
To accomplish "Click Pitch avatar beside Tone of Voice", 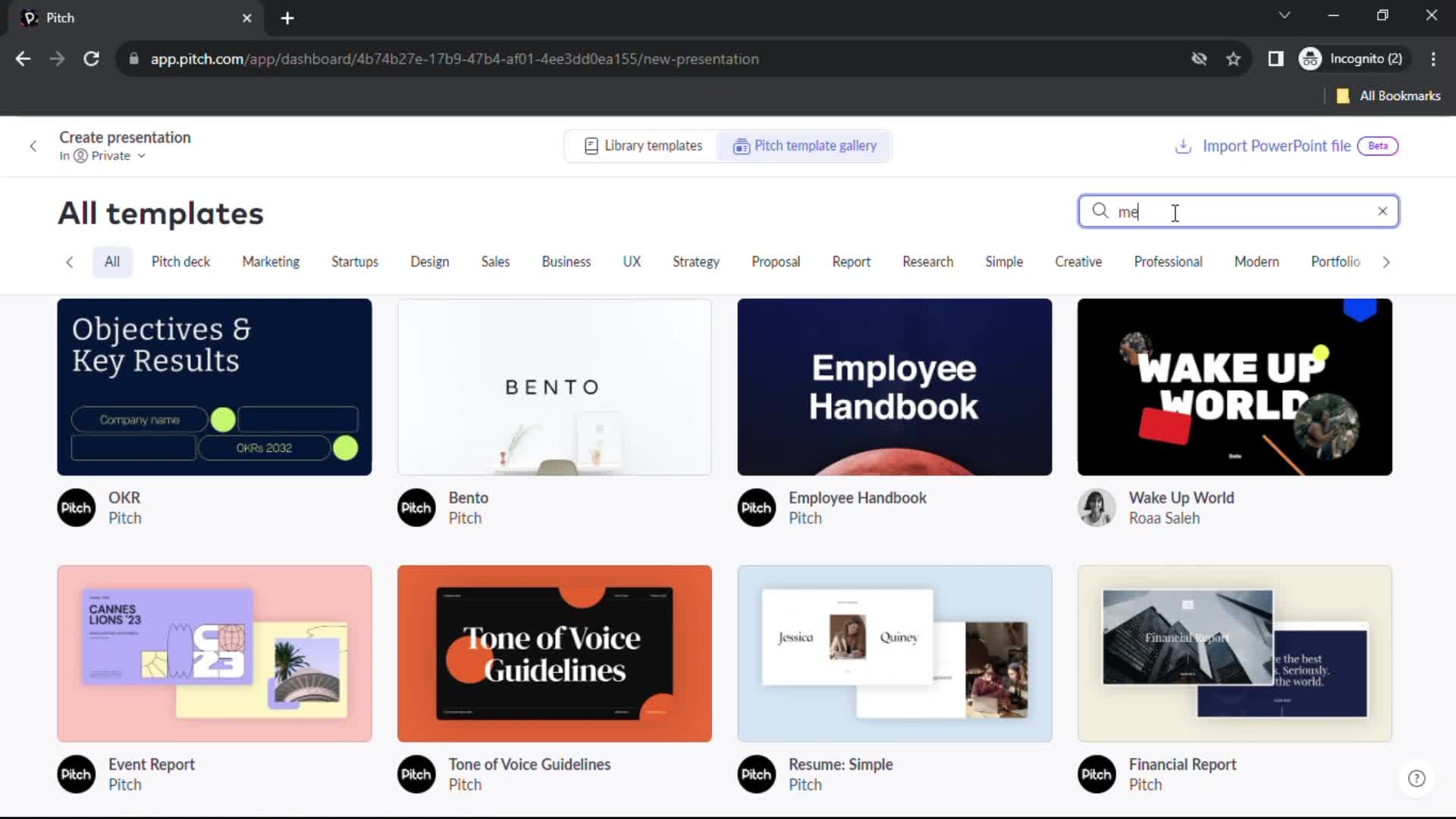I will 416,774.
